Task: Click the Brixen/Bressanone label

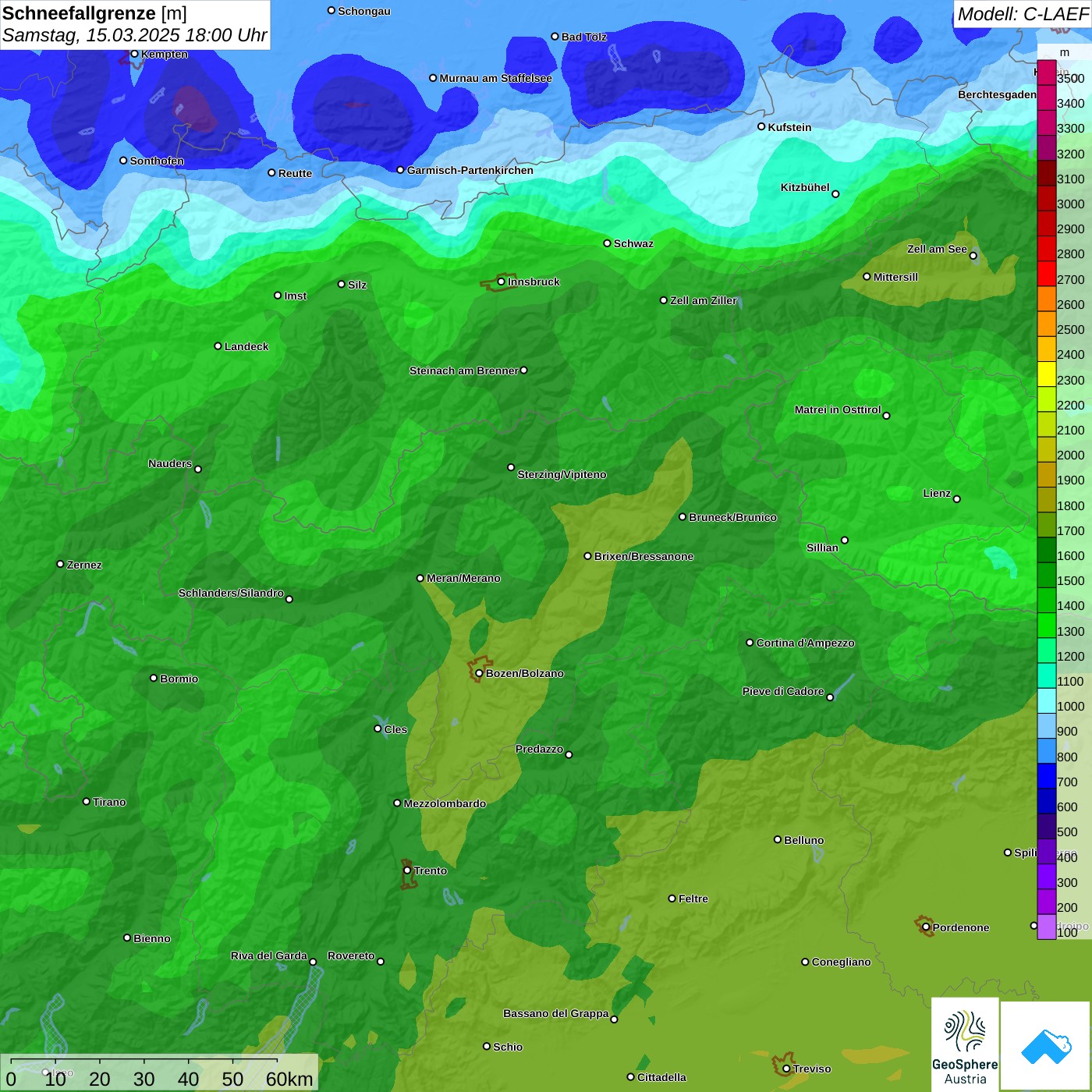Action: tap(643, 556)
